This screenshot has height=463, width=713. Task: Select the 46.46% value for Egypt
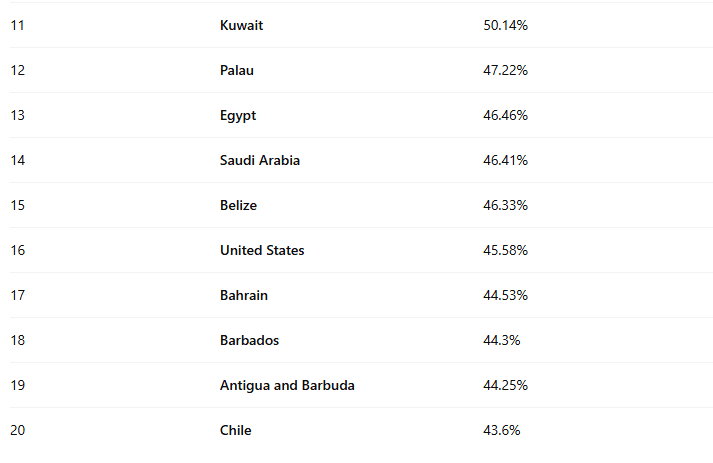point(505,115)
